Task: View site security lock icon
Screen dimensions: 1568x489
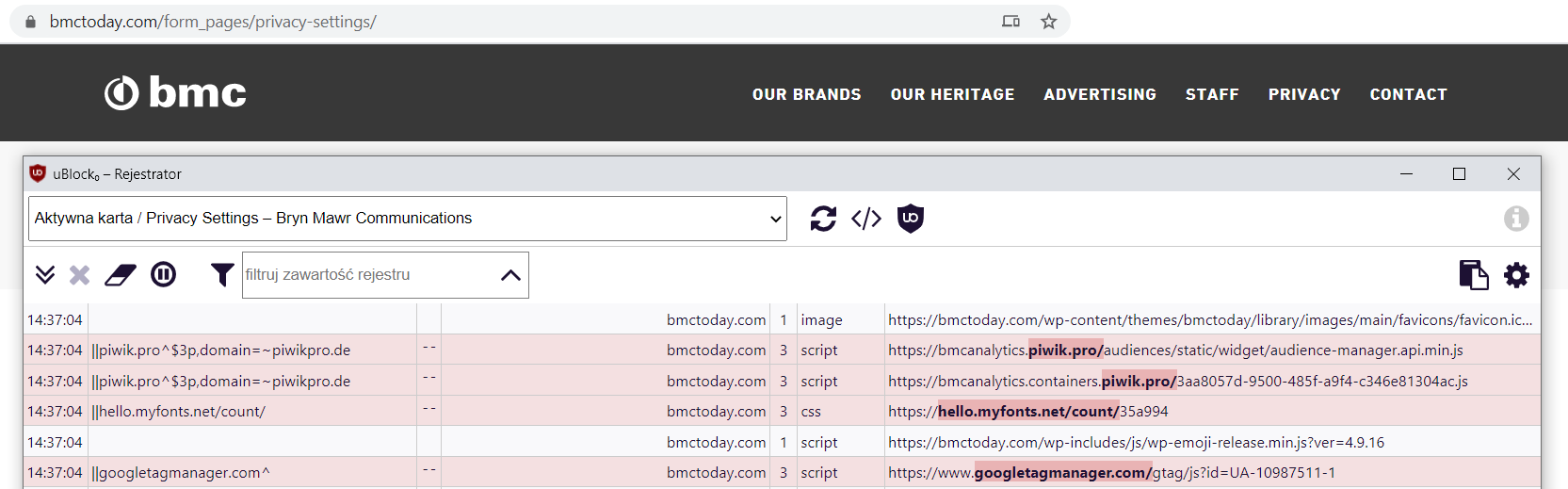Action: [30, 22]
